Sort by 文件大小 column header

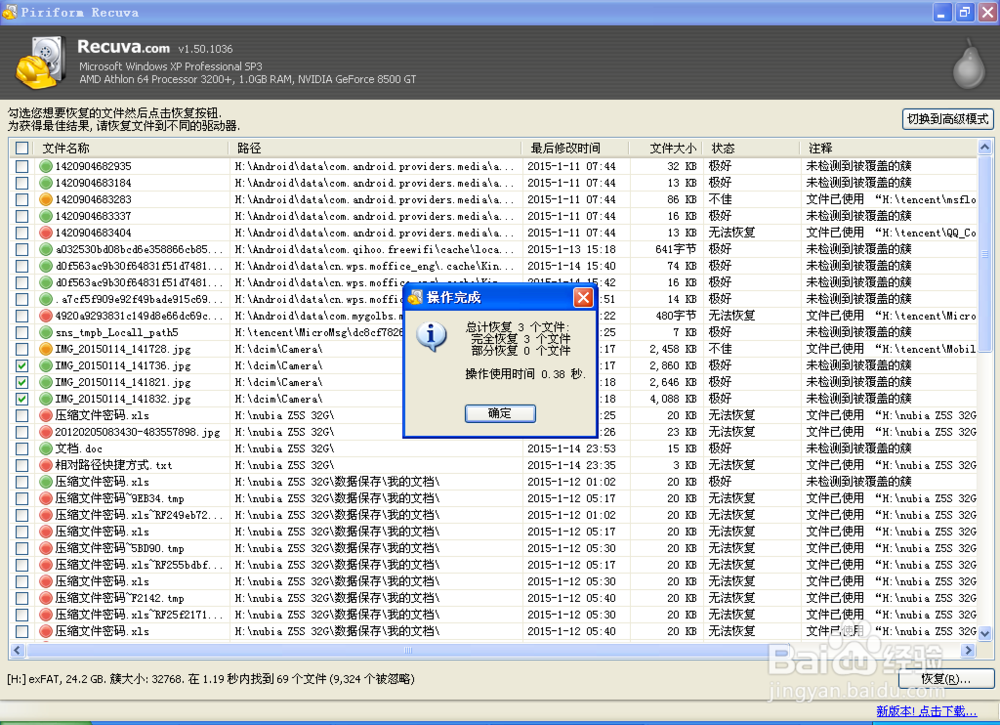[666, 148]
